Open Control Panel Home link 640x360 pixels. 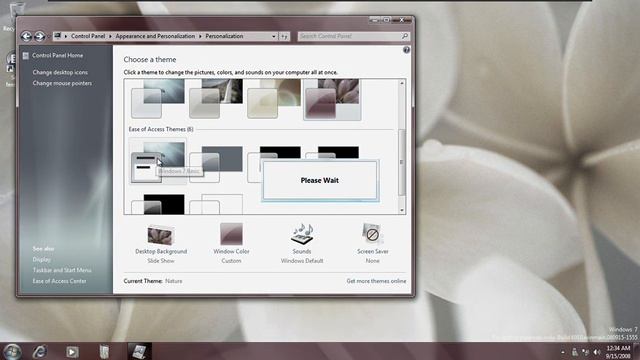(x=58, y=56)
